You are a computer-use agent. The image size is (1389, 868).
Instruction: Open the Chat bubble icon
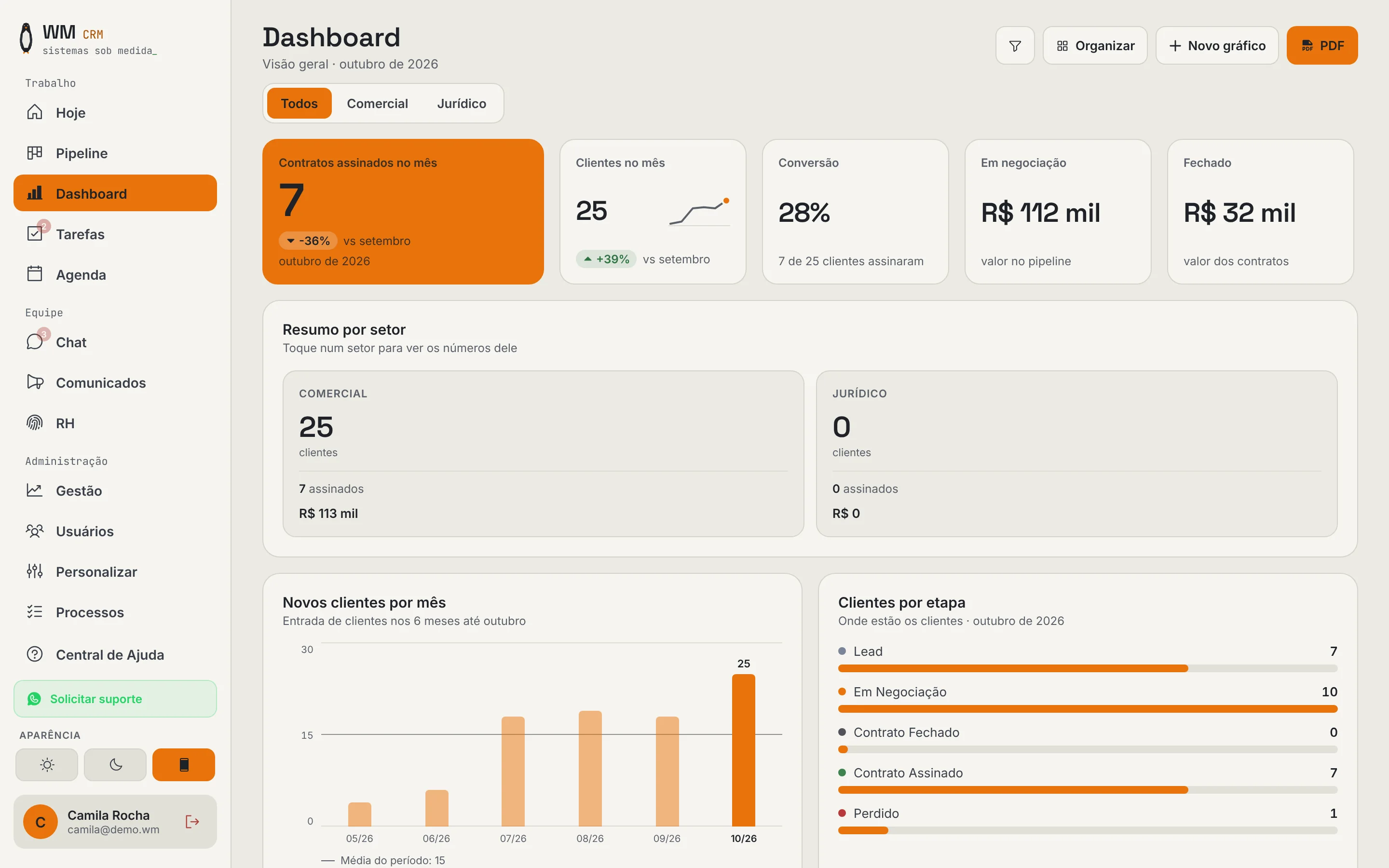point(35,341)
